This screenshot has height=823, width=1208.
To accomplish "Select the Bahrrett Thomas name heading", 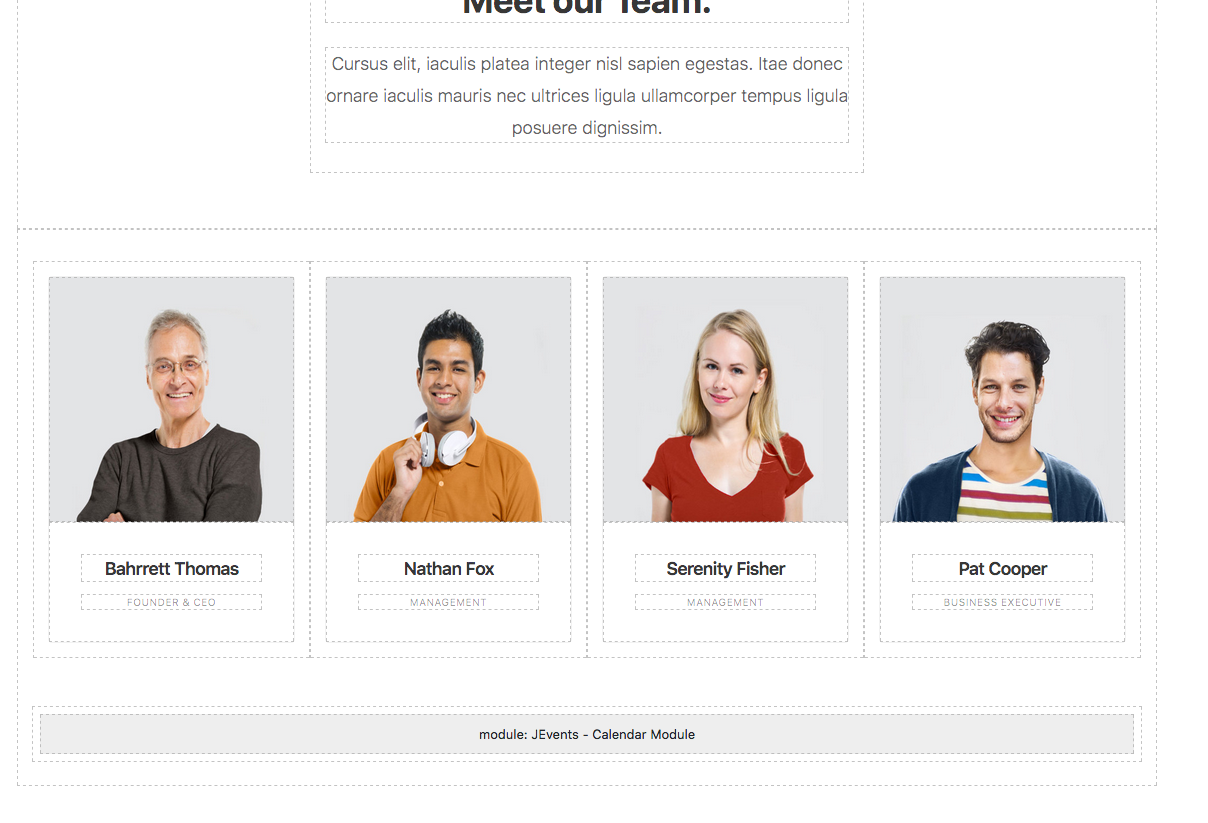I will (x=171, y=568).
